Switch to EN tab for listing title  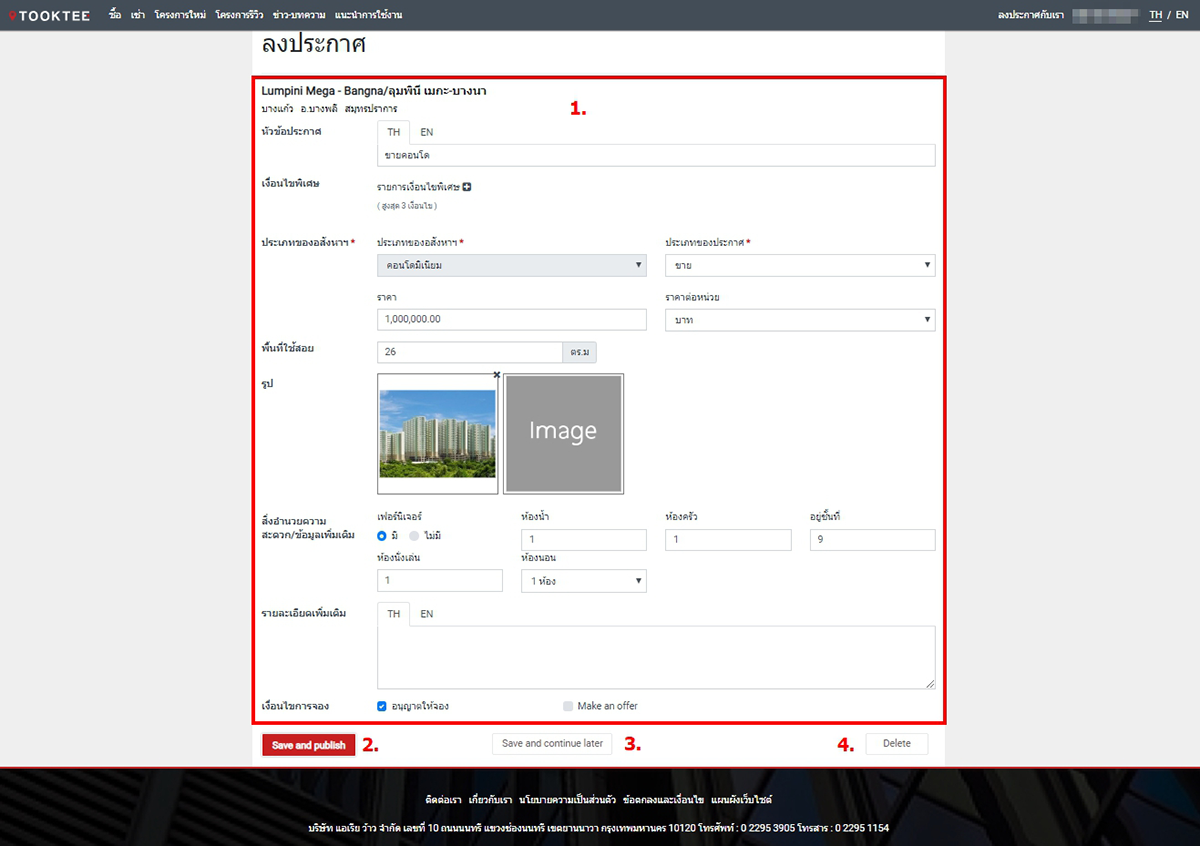click(427, 132)
